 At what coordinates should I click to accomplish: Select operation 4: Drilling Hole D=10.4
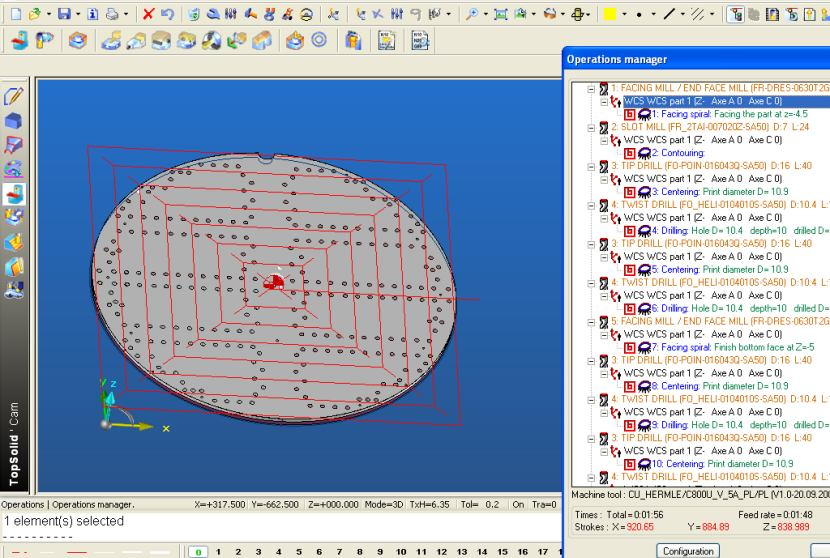741,231
